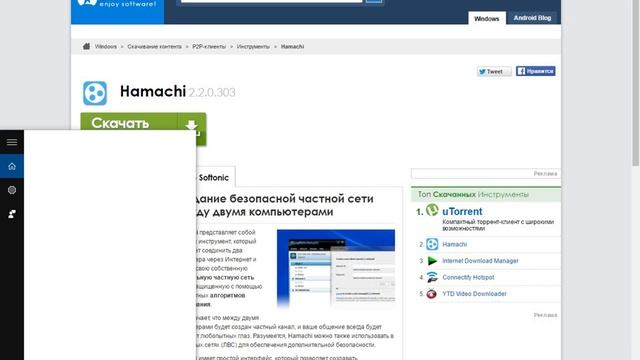Click the Реклама label below top list

pyautogui.click(x=545, y=315)
